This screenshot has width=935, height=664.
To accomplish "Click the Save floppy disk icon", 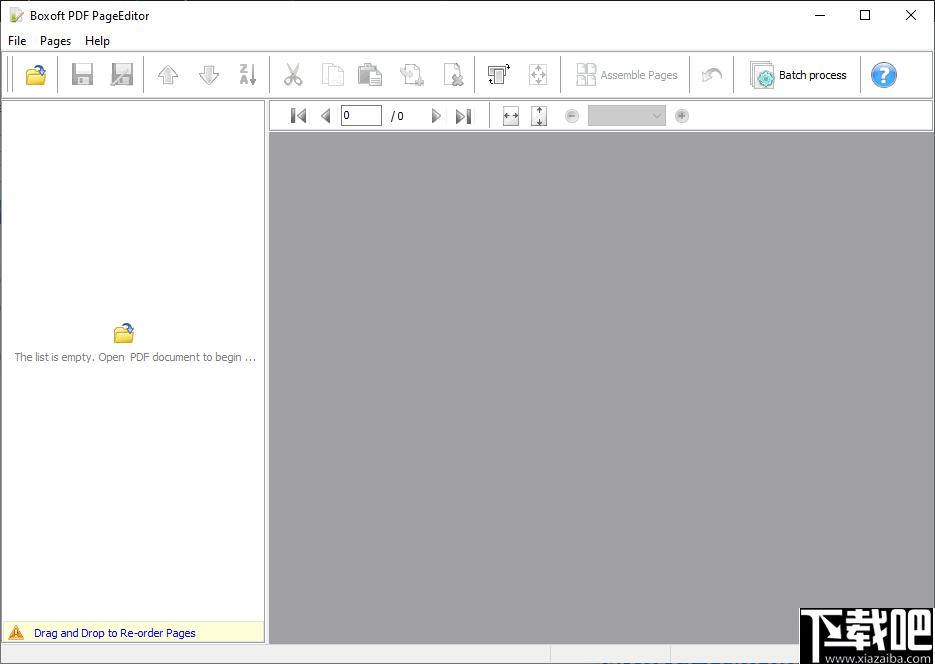I will coord(82,75).
